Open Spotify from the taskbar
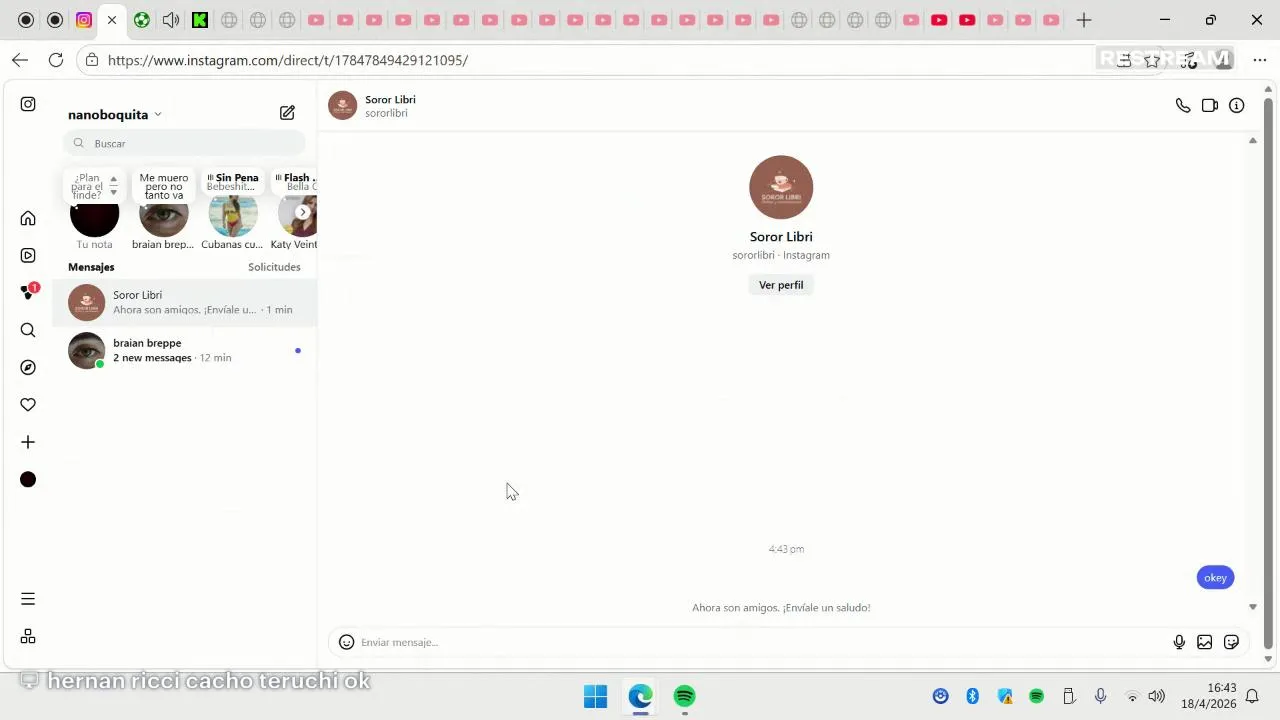The width and height of the screenshot is (1280, 720). click(x=684, y=696)
